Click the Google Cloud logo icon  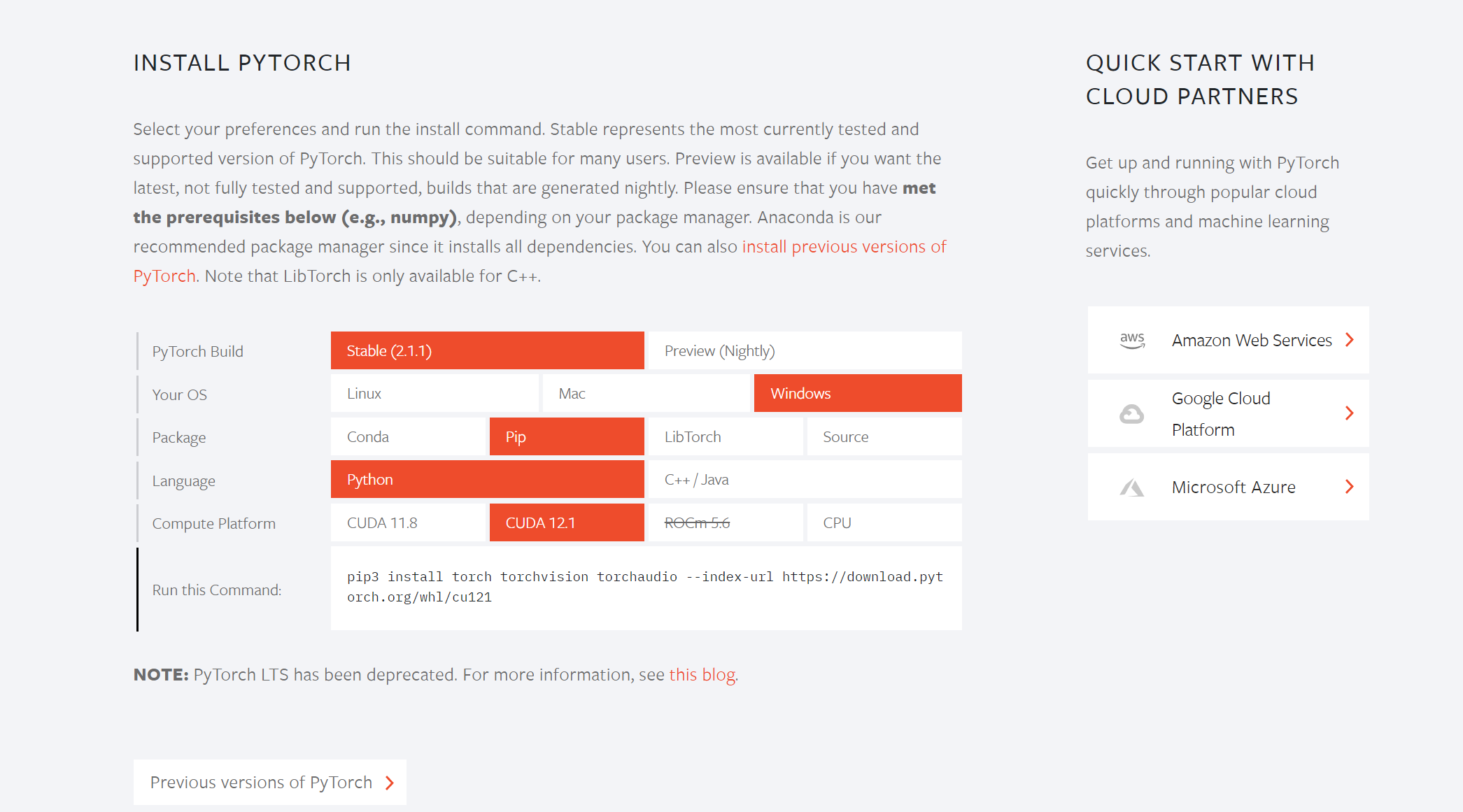(x=1131, y=414)
